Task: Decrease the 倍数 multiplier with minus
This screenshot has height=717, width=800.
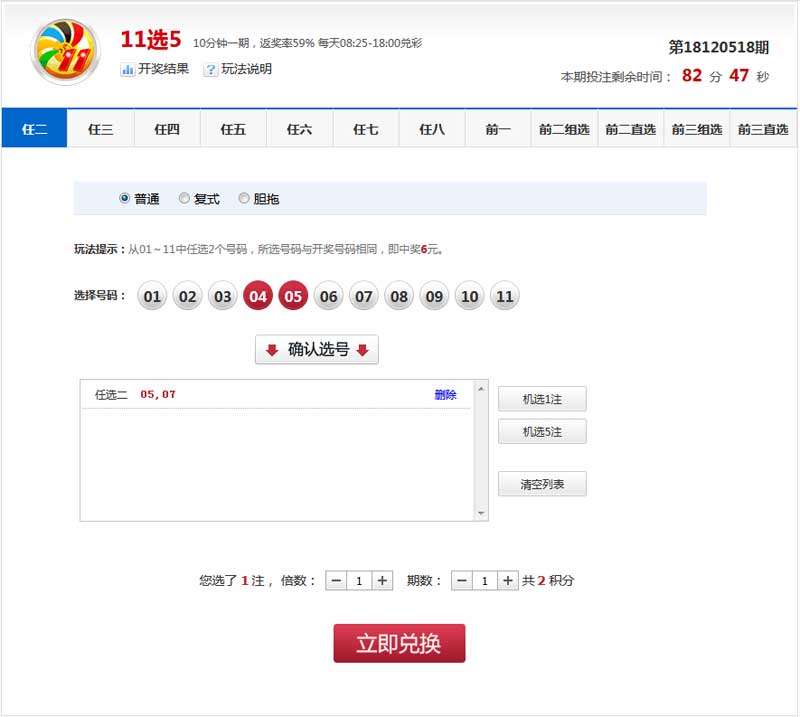Action: point(336,581)
